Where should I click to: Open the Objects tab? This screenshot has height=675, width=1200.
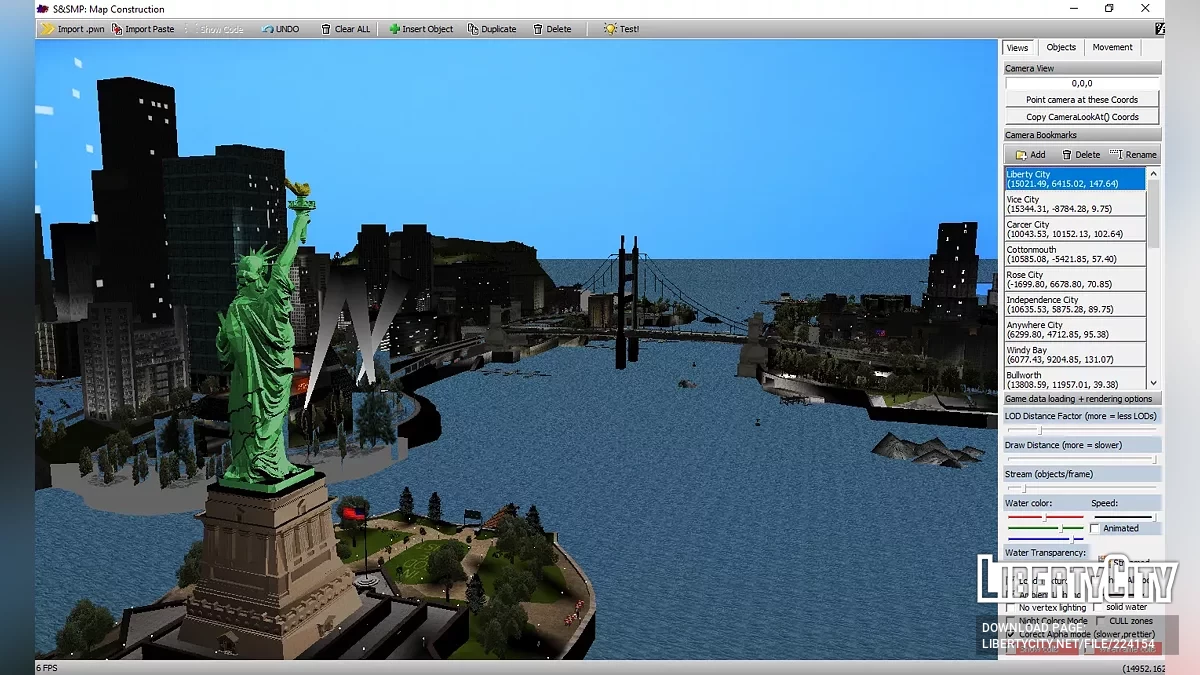tap(1061, 48)
